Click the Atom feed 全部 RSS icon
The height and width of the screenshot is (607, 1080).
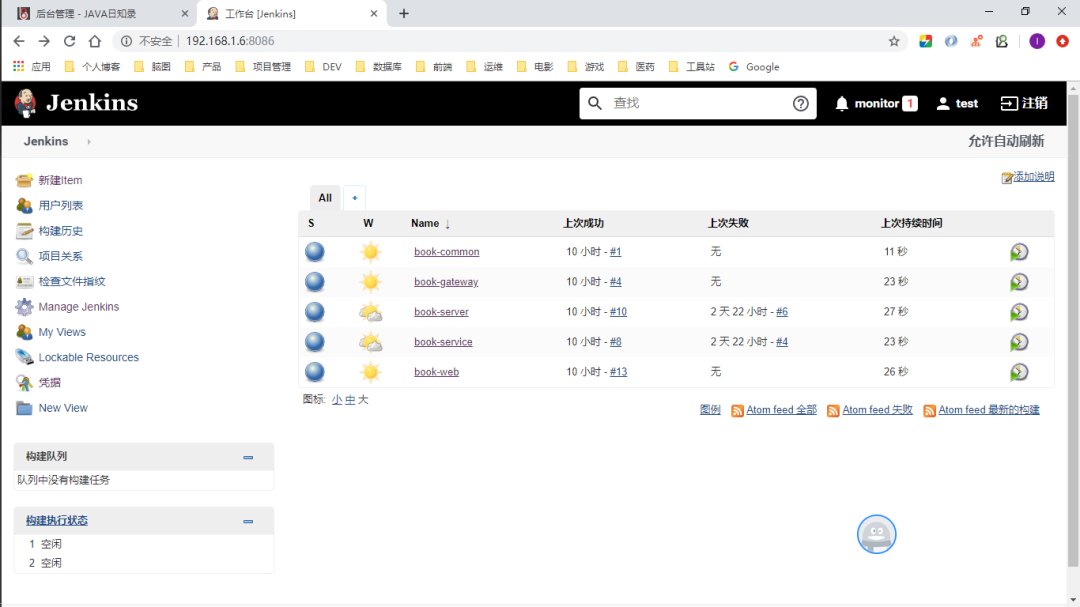[737, 411]
